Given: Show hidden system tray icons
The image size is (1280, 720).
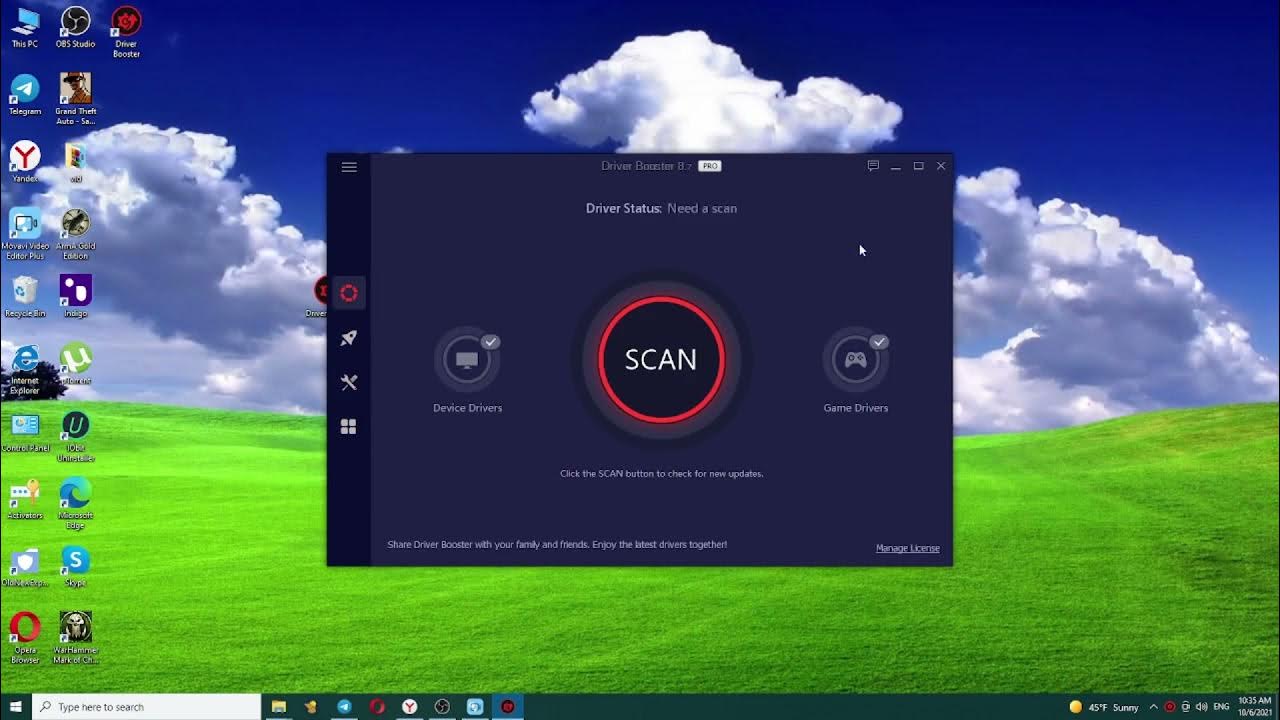Looking at the screenshot, I should [x=1153, y=707].
